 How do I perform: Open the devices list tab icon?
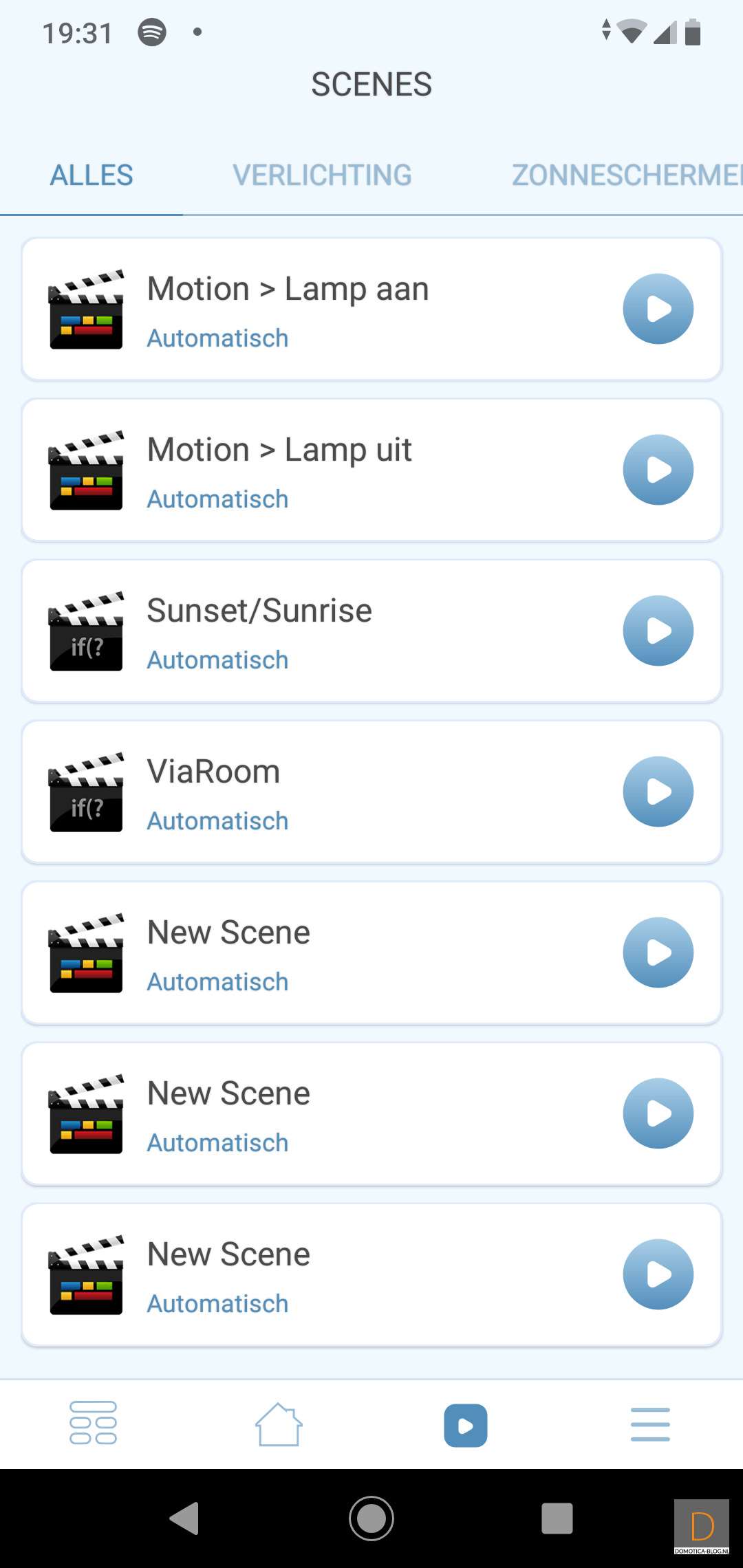click(93, 1423)
